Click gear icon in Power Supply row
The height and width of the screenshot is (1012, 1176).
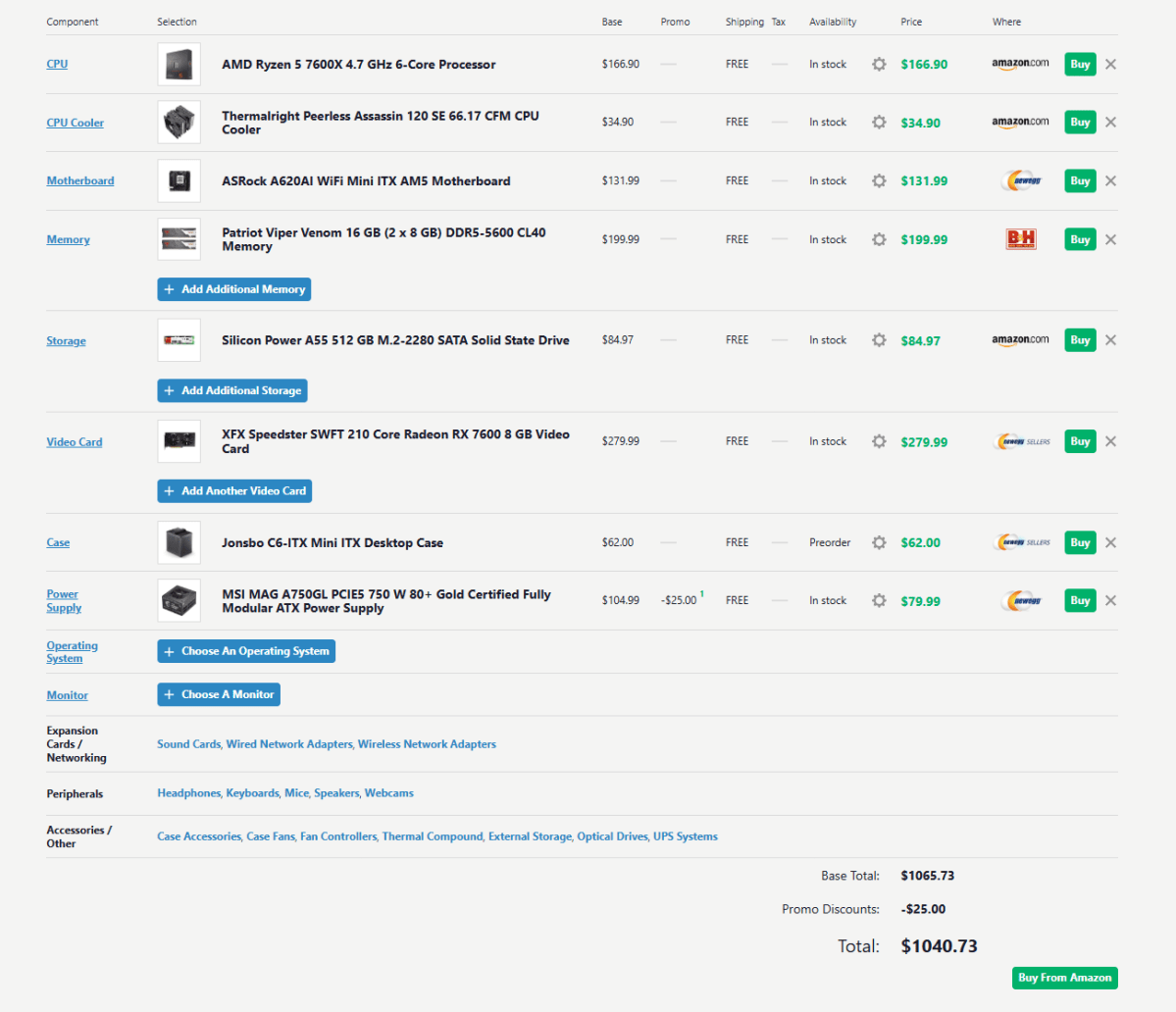coord(879,600)
